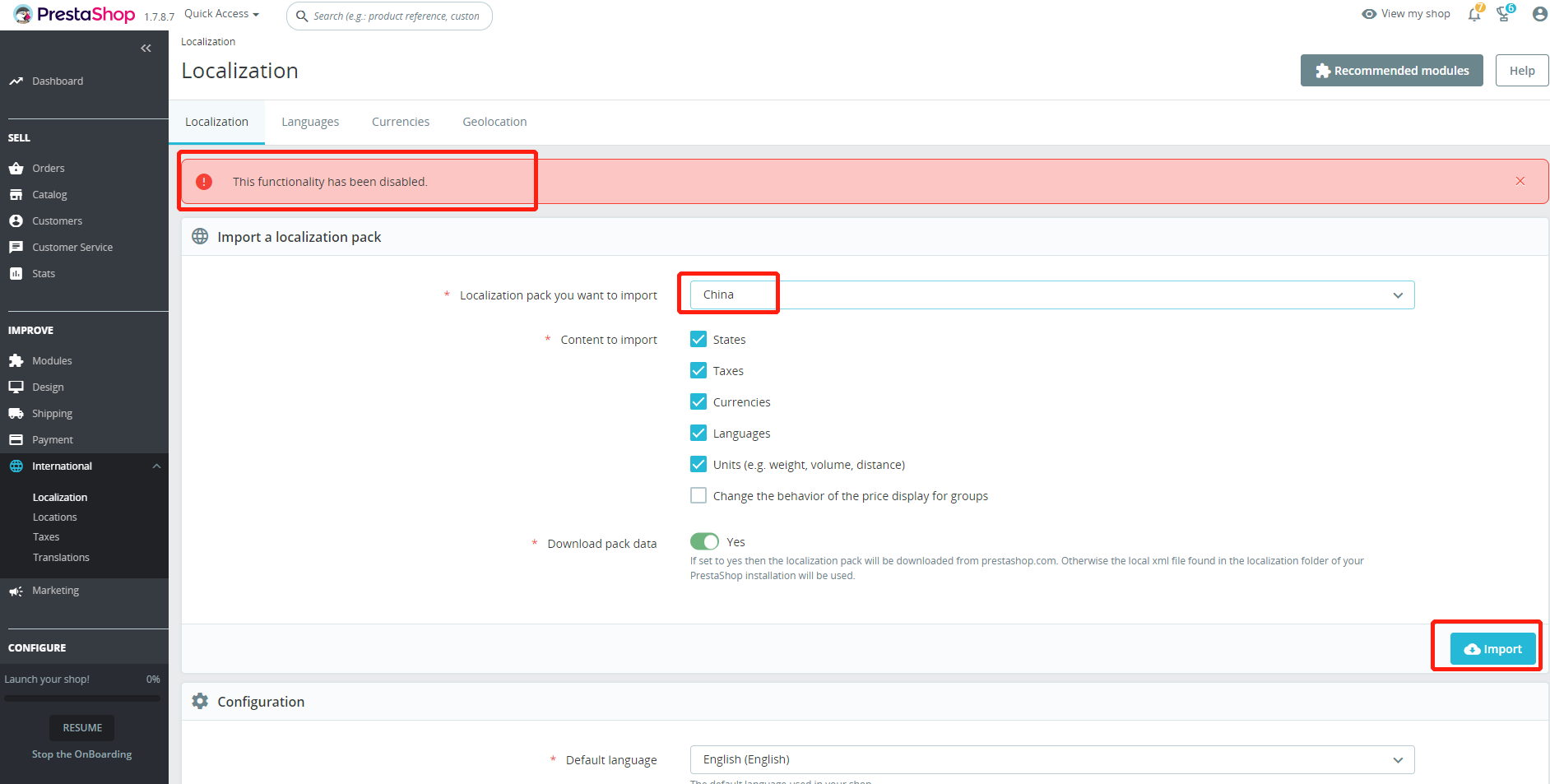Screen dimensions: 1550x784
Task: Click the Localization breadcrumb link
Action: click(x=208, y=42)
